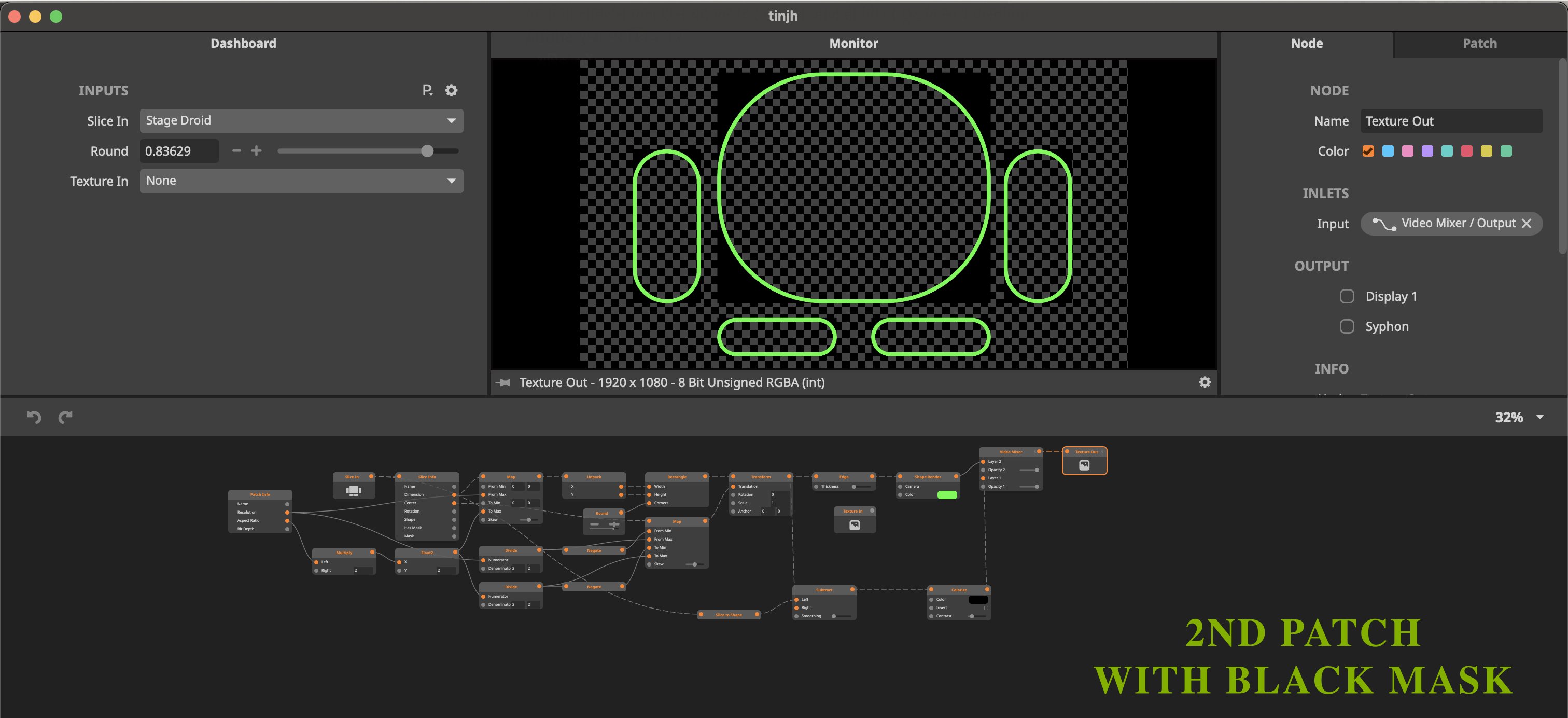Open the Slice In dropdown
Screen dimensions: 1568x718
(301, 120)
